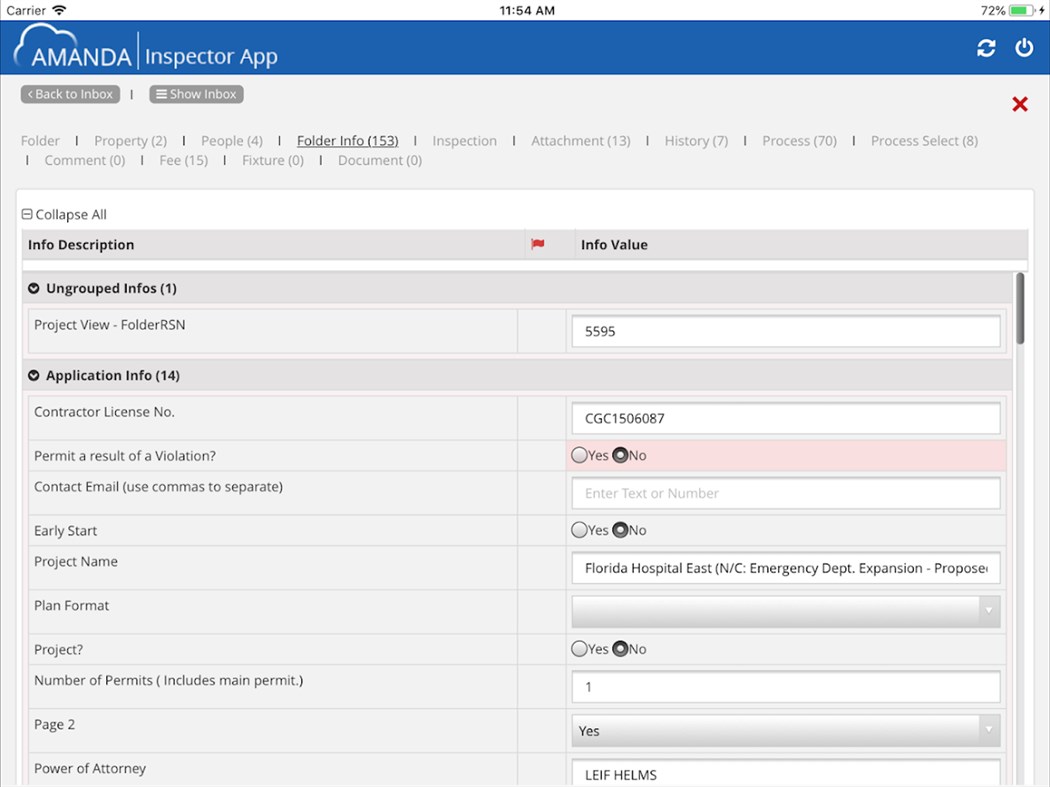
Task: Switch to the Inspection tab
Action: (x=464, y=141)
